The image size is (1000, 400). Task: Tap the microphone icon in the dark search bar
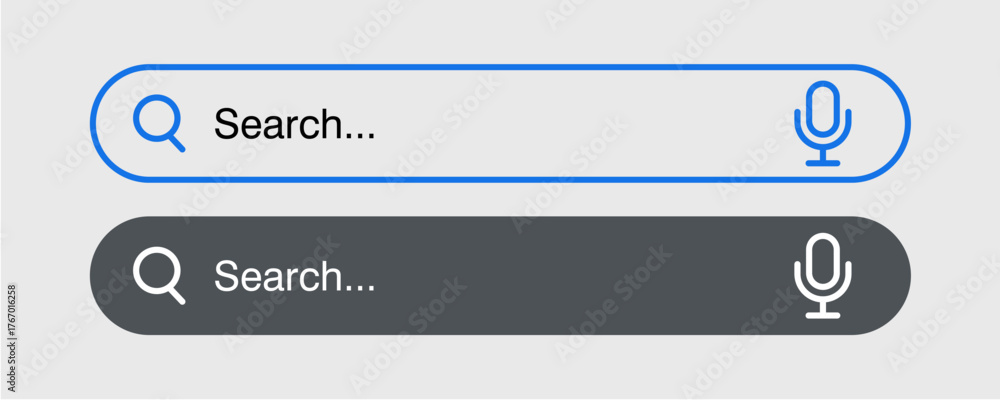823,276
